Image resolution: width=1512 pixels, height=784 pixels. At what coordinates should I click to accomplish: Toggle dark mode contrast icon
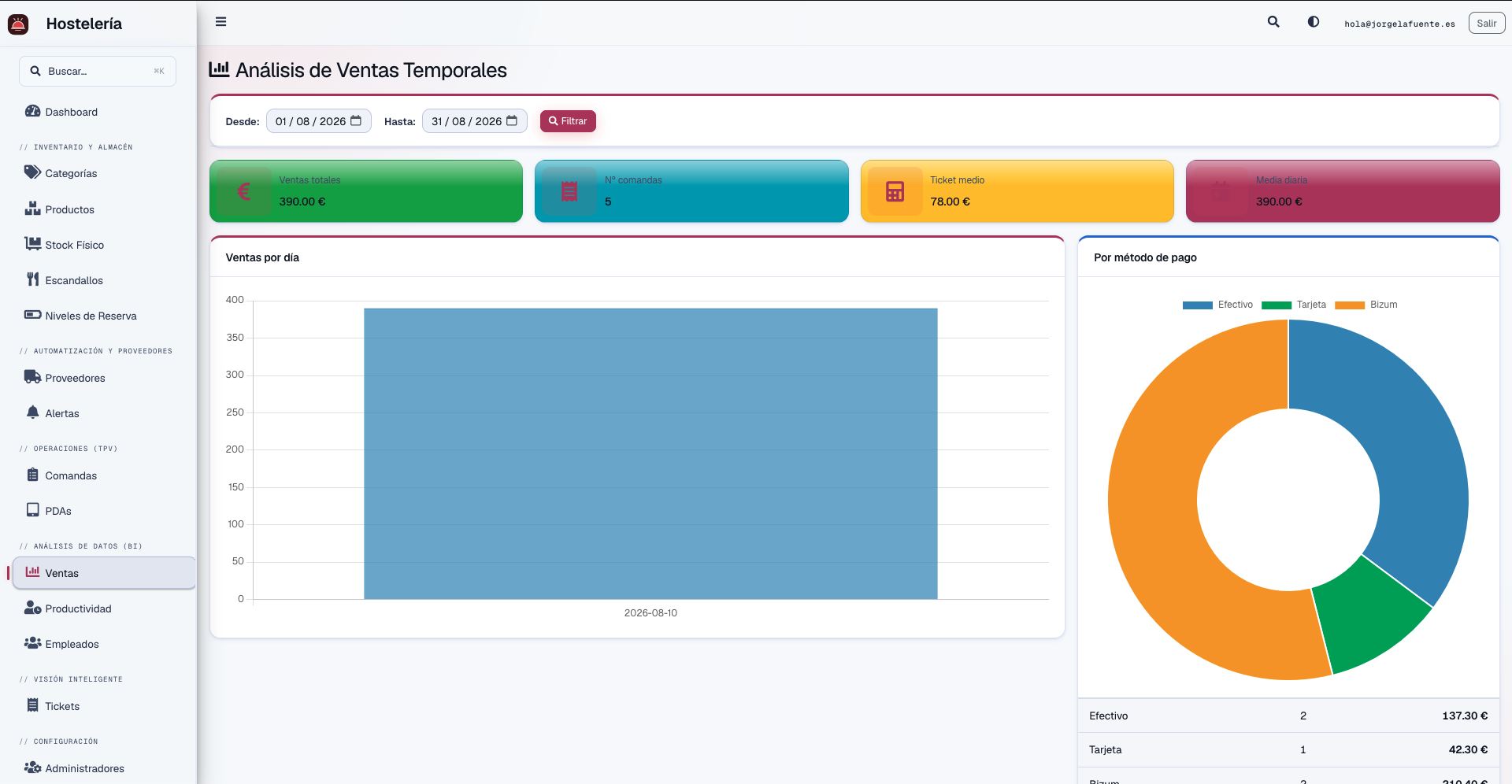click(x=1314, y=22)
